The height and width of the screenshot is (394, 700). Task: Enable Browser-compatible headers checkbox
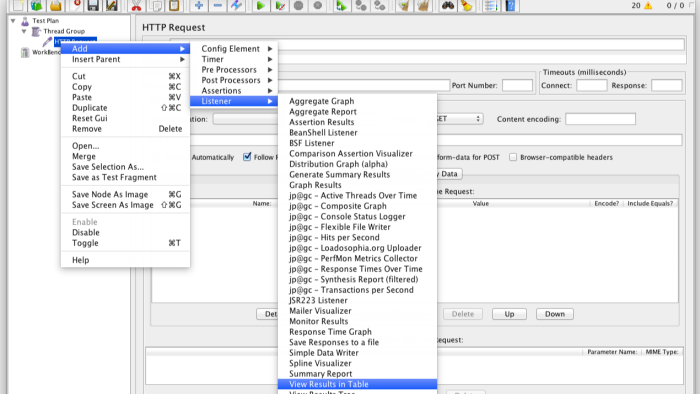[513, 157]
